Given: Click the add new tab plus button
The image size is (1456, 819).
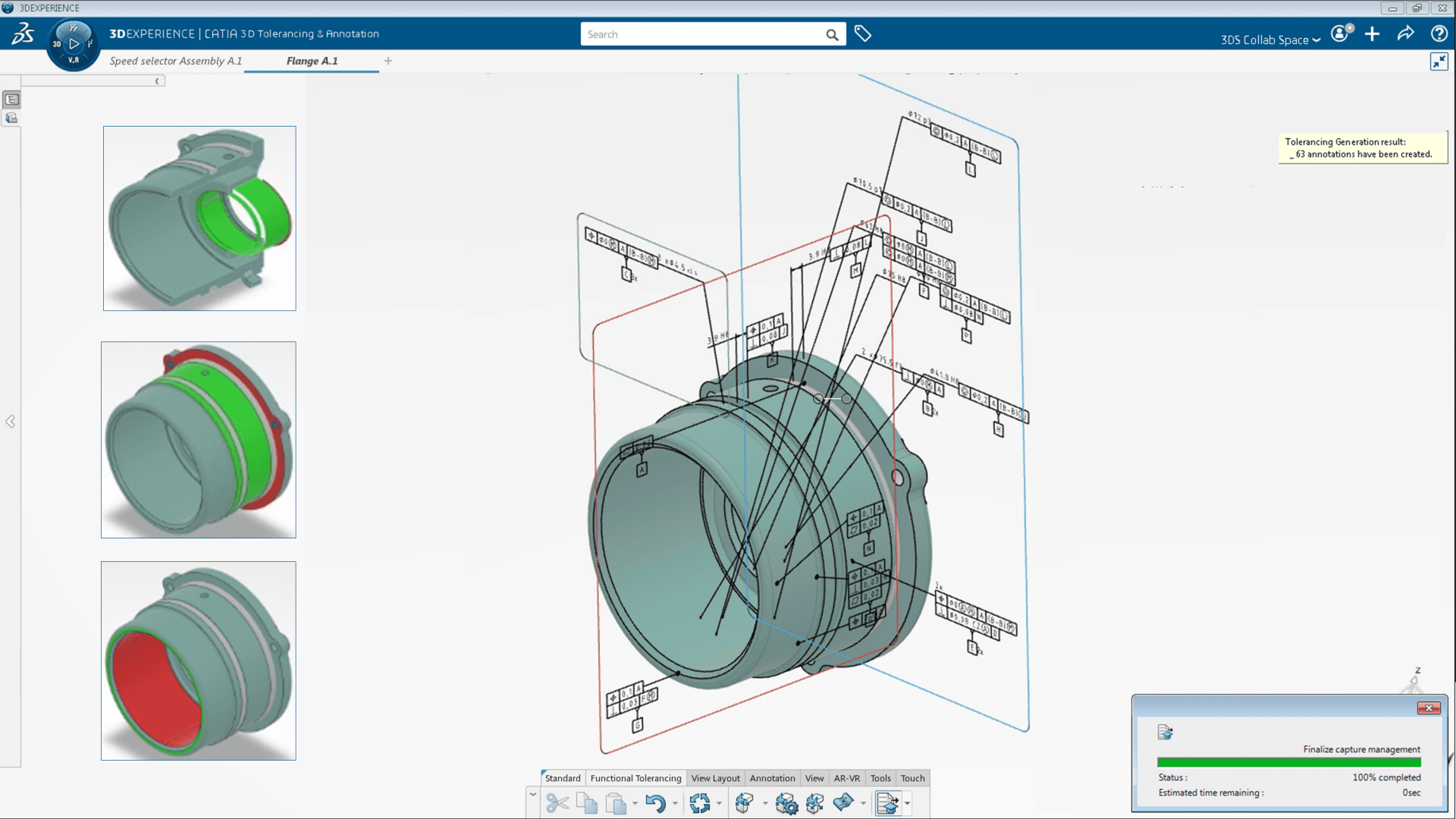Looking at the screenshot, I should pyautogui.click(x=388, y=61).
